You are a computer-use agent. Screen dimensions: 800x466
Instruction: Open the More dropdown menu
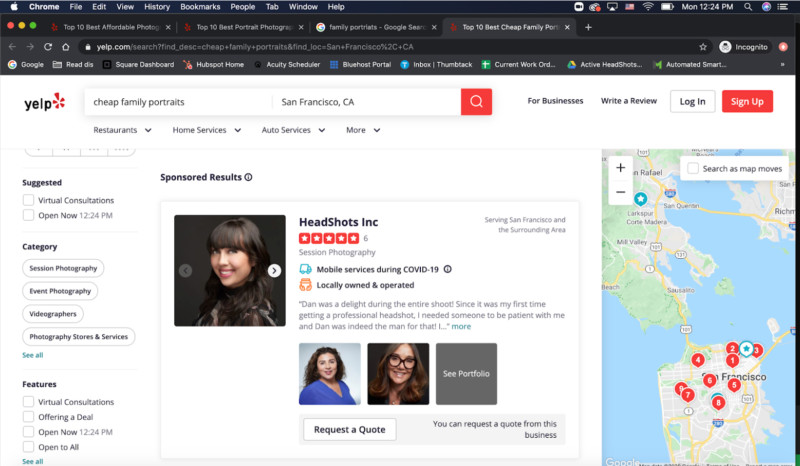click(363, 130)
